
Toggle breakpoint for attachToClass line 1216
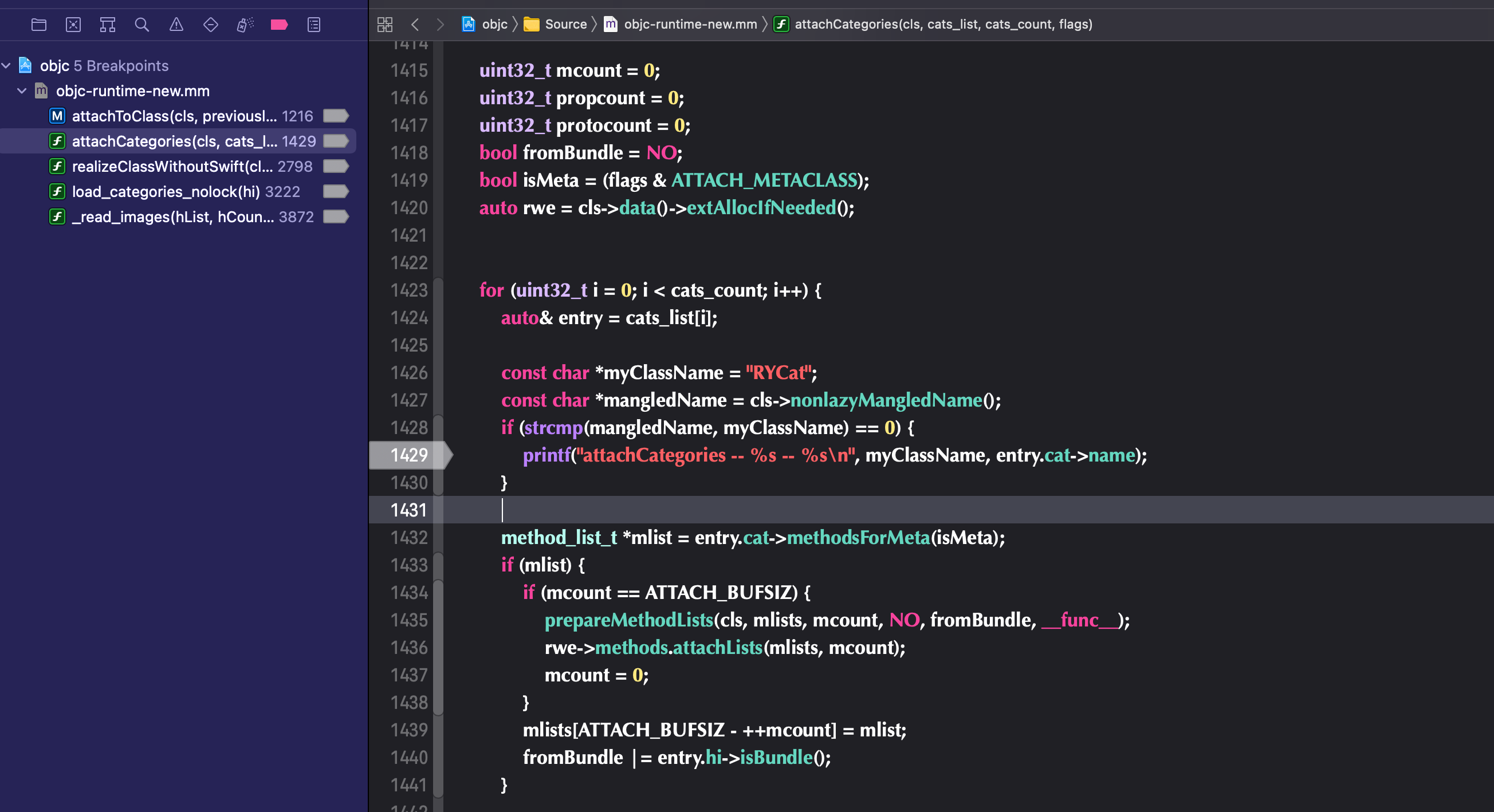point(335,116)
